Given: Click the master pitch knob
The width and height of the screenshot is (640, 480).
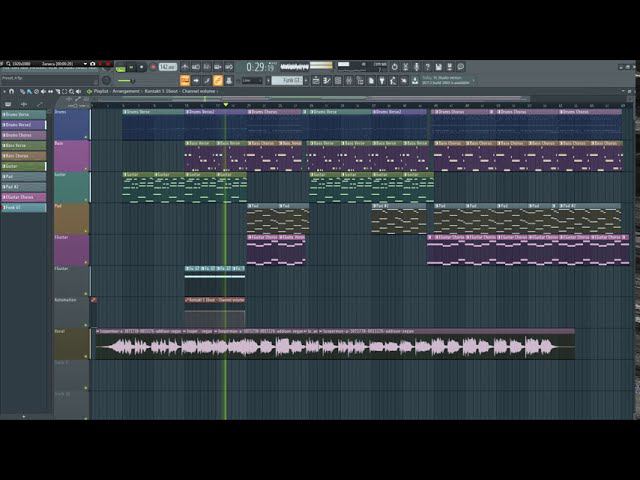Looking at the screenshot, I should pos(106,80).
